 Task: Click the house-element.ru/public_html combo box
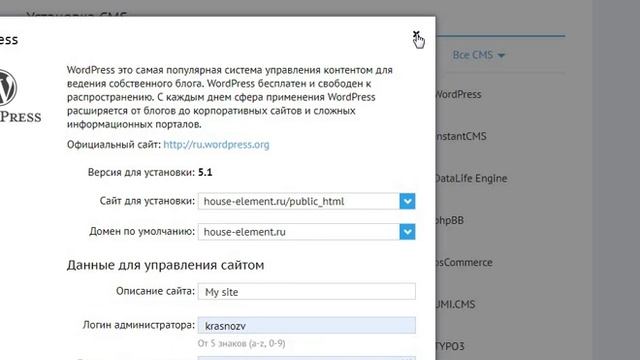307,201
